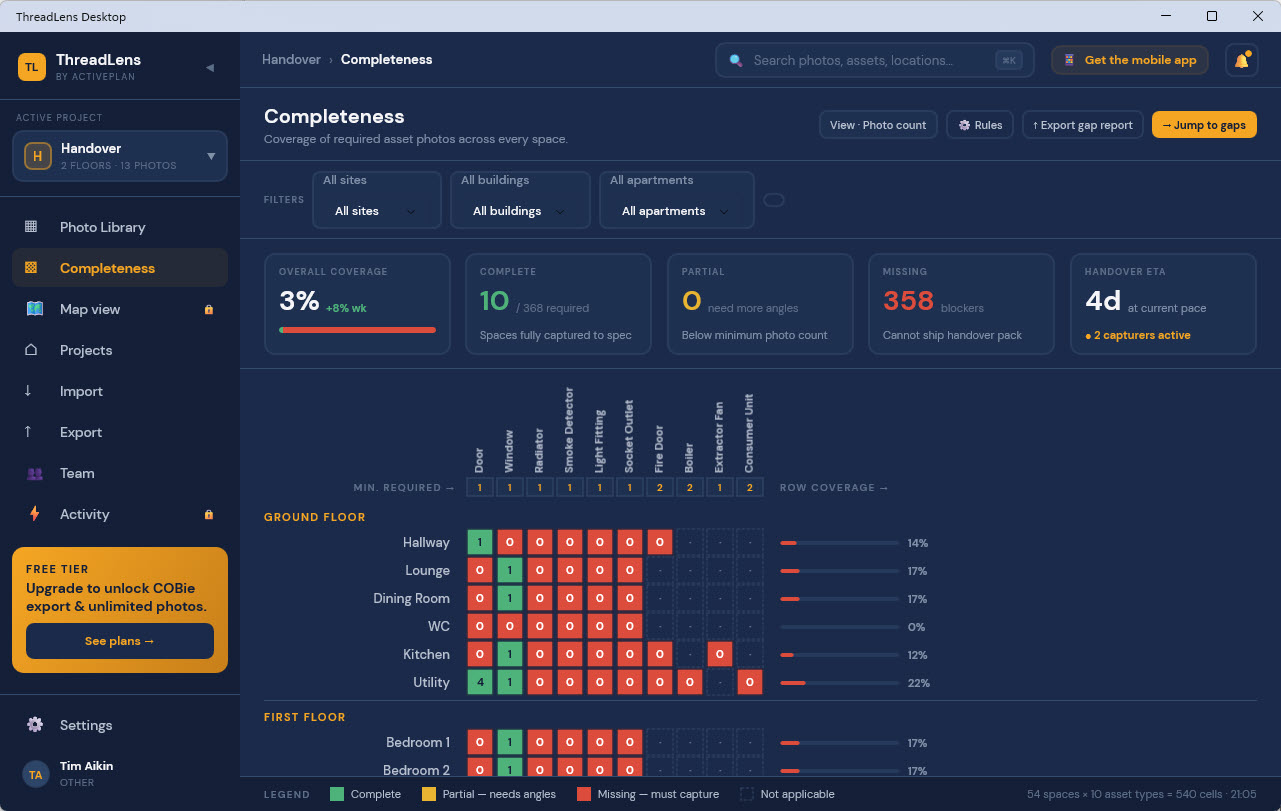This screenshot has height=811, width=1281.
Task: Click See plans in upgrade card
Action: coord(120,641)
